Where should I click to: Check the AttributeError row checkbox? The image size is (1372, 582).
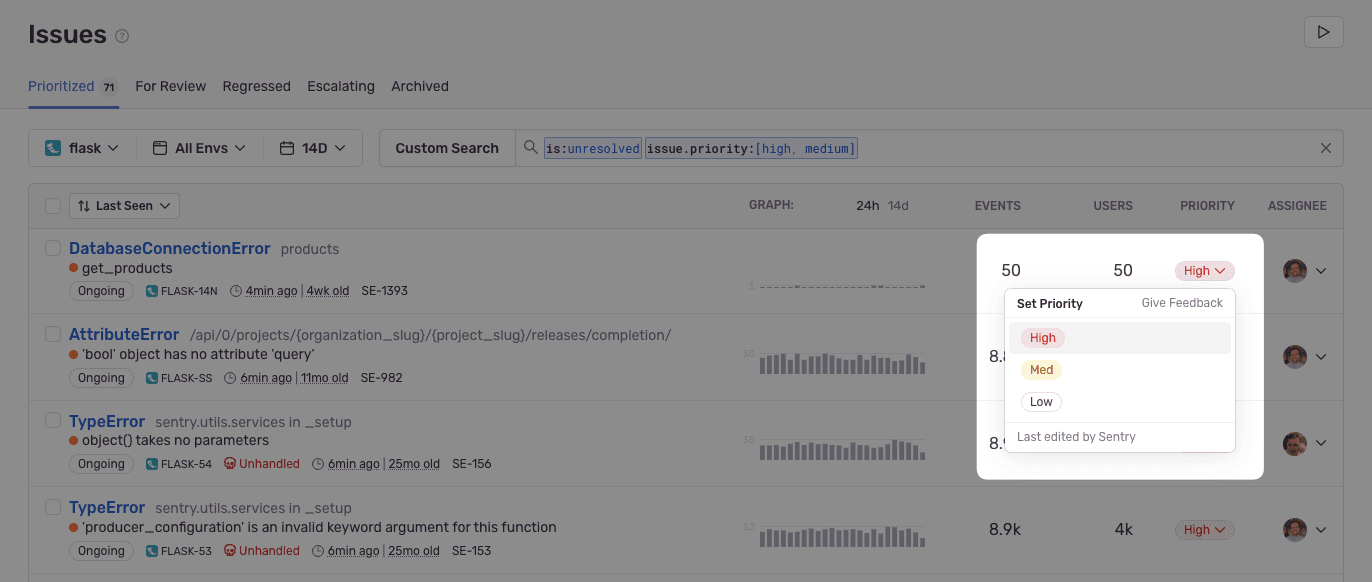(53, 334)
